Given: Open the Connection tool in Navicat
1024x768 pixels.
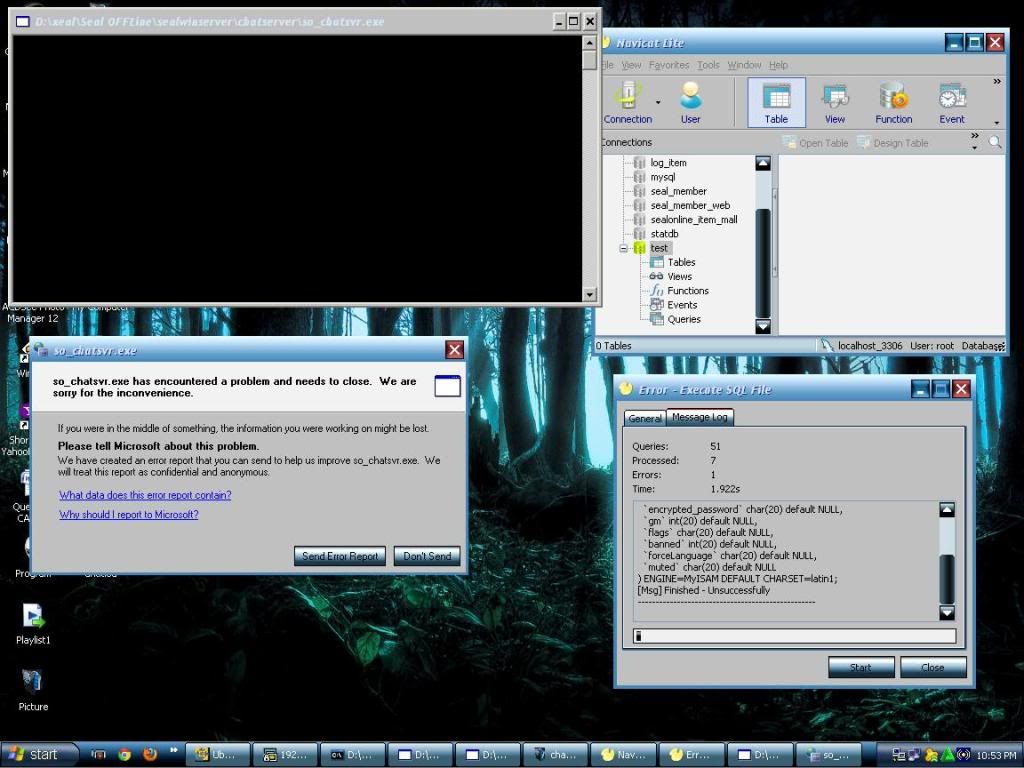Looking at the screenshot, I should 627,103.
